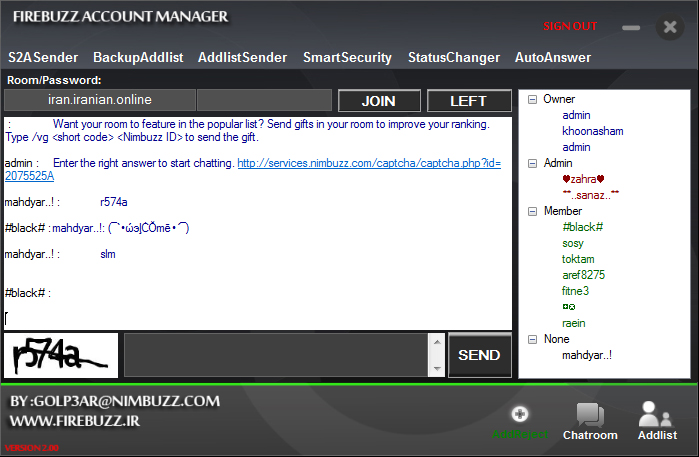Collapse the Owner group in user tree
The width and height of the screenshot is (699, 457).
(532, 99)
